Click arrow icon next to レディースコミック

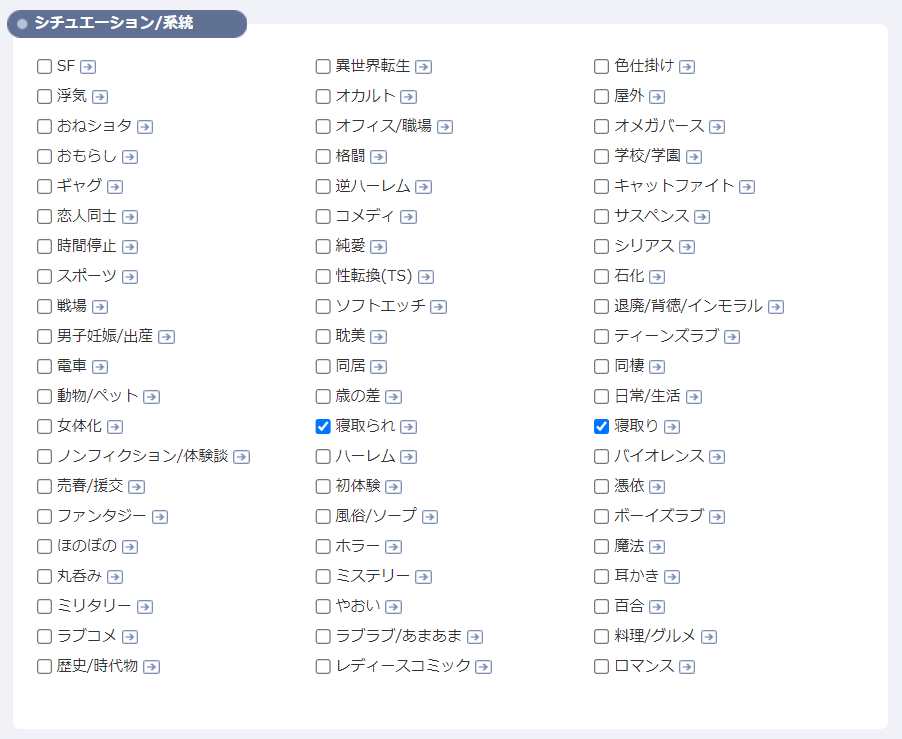(x=484, y=667)
